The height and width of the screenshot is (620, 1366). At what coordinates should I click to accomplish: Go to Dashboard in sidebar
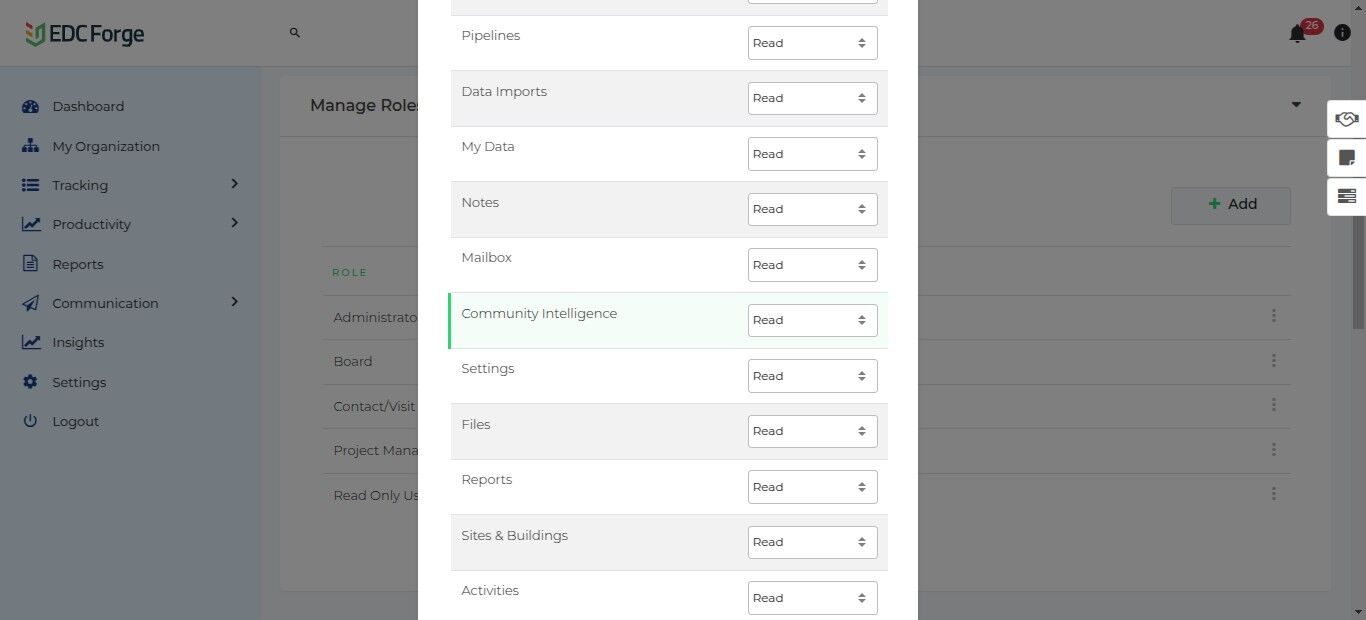pos(88,106)
